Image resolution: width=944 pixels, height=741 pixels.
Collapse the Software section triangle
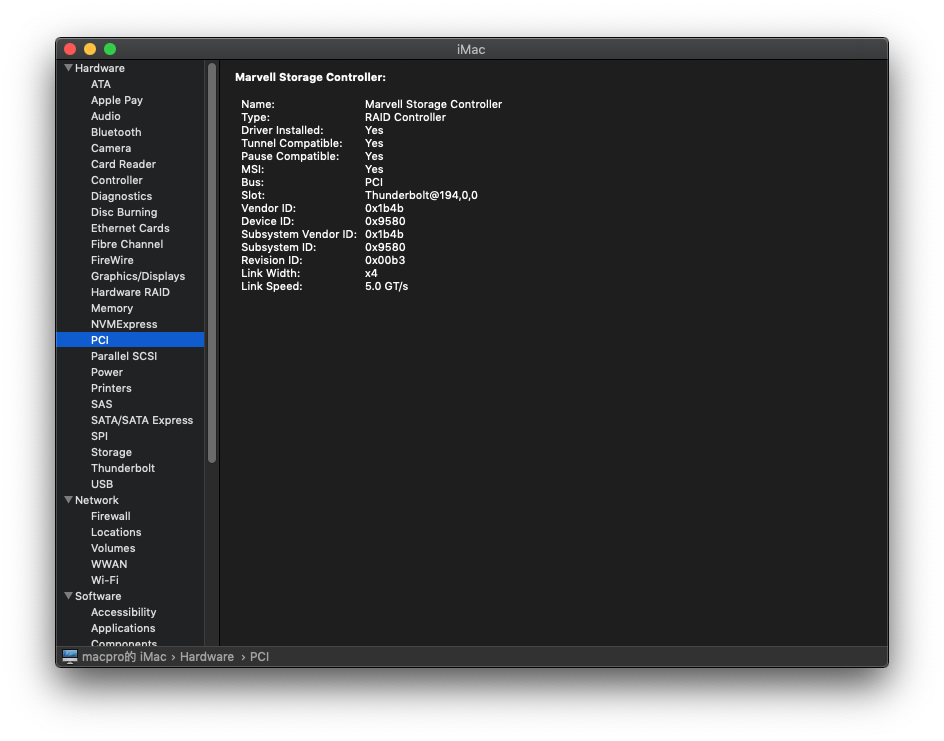pyautogui.click(x=69, y=596)
